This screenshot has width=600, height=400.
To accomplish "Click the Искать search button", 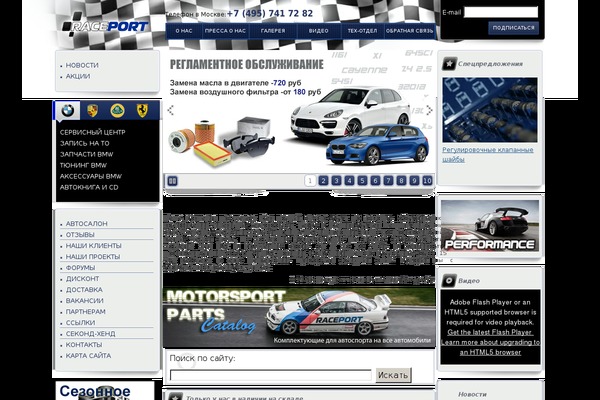I will click(x=393, y=375).
